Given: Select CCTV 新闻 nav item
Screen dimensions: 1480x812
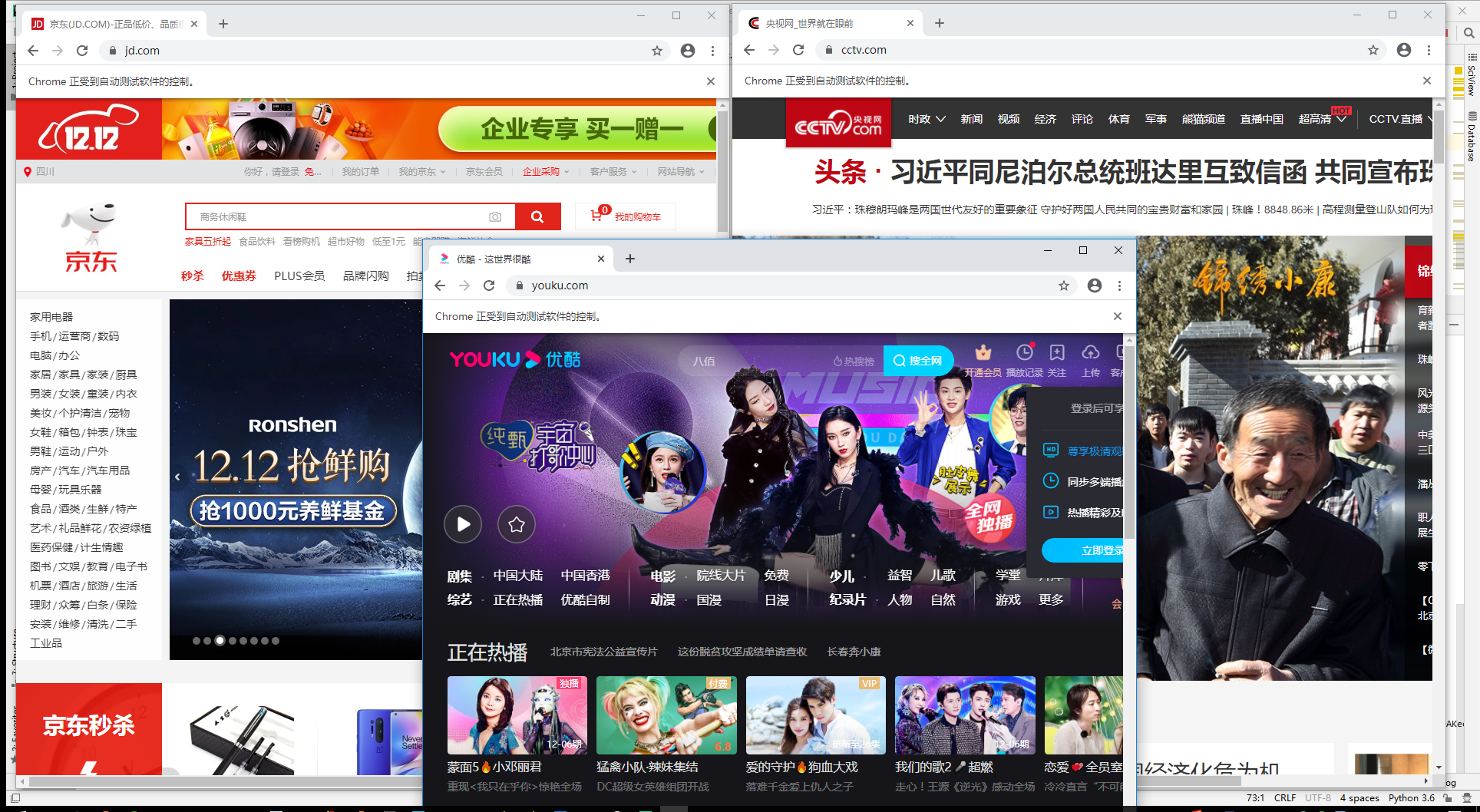Looking at the screenshot, I should pos(972,119).
